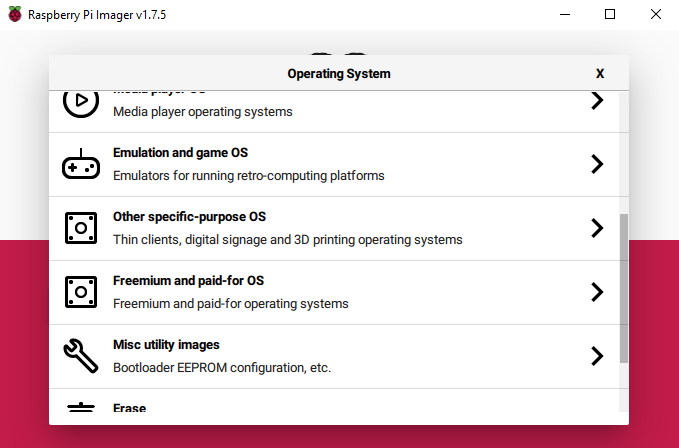The width and height of the screenshot is (679, 448).
Task: Expand Media player operating systems chevron
Action: pyautogui.click(x=597, y=100)
